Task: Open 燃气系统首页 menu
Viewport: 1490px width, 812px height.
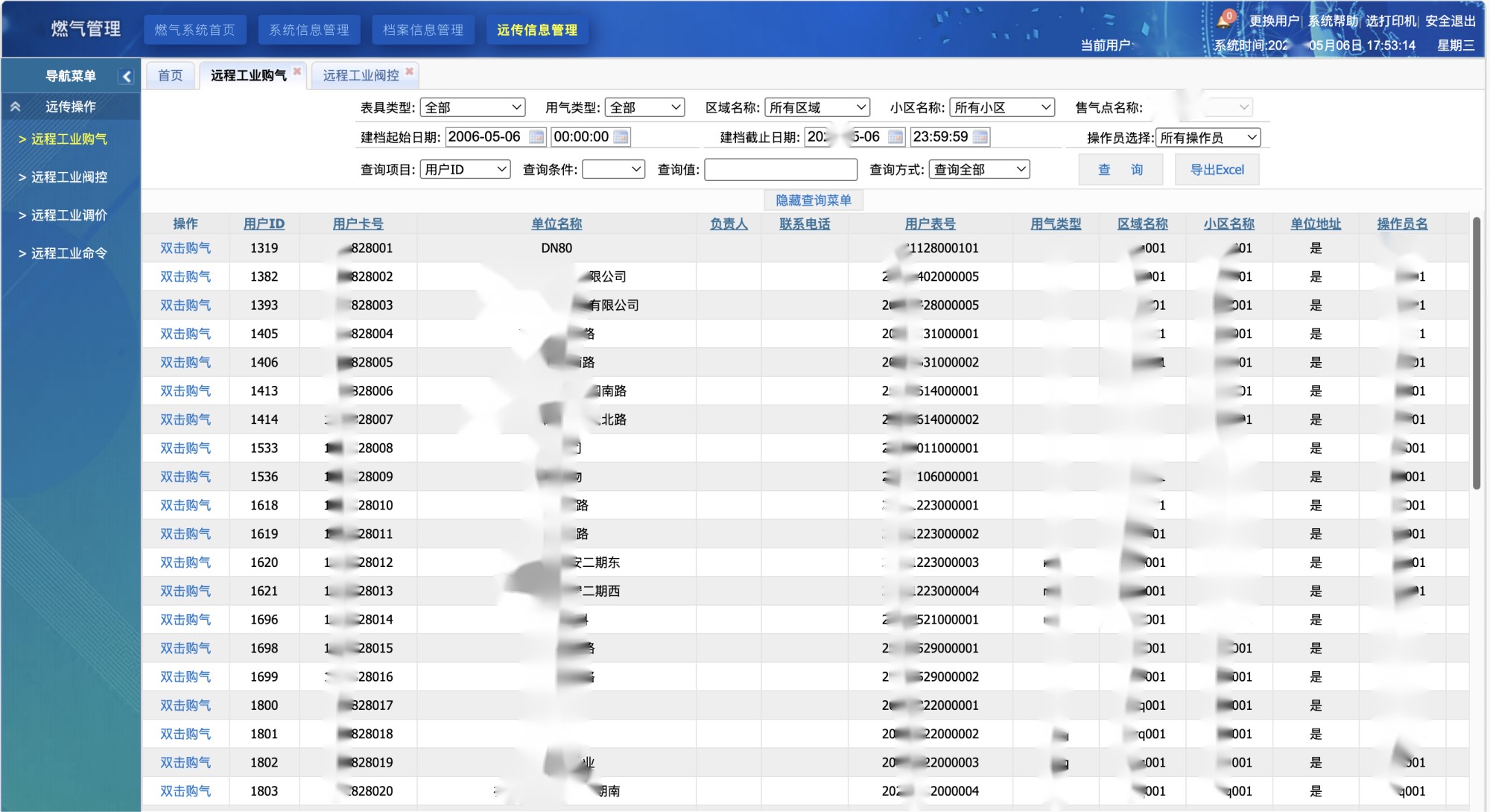Action: coord(194,30)
